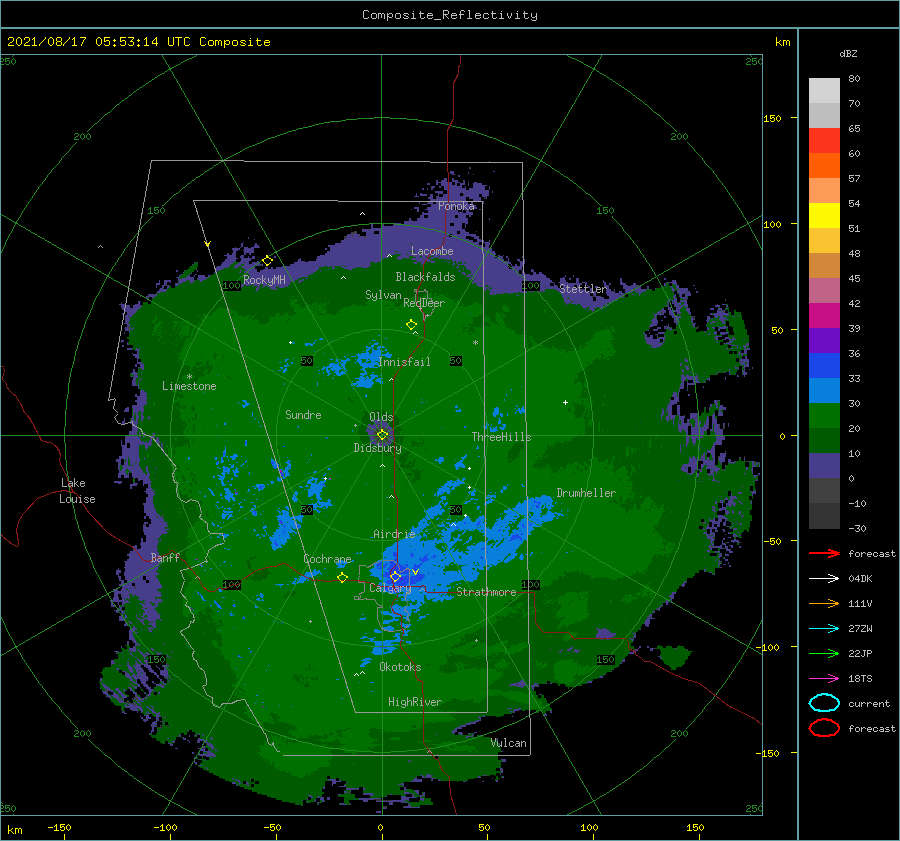Click the Blackfalds town label
This screenshot has height=841, width=900.
425,277
